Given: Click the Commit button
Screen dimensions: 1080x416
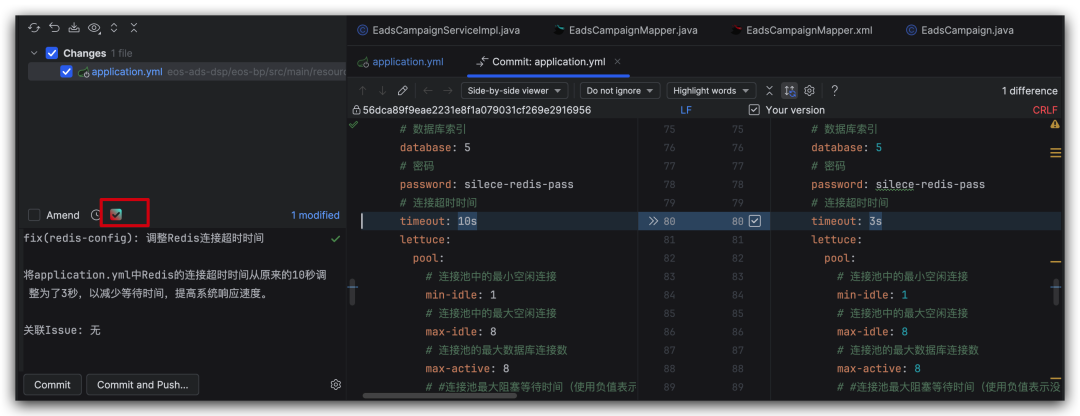Looking at the screenshot, I should point(52,384).
